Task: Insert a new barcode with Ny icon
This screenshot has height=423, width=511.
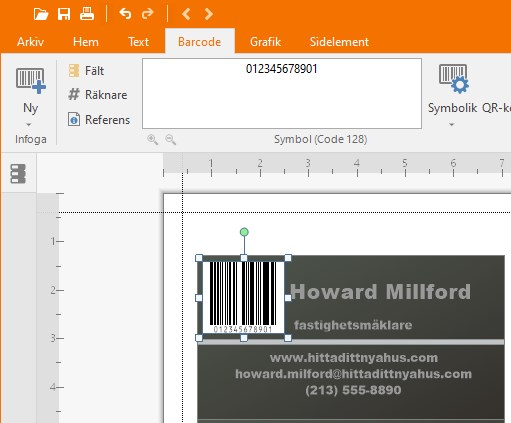Action: [x=31, y=81]
